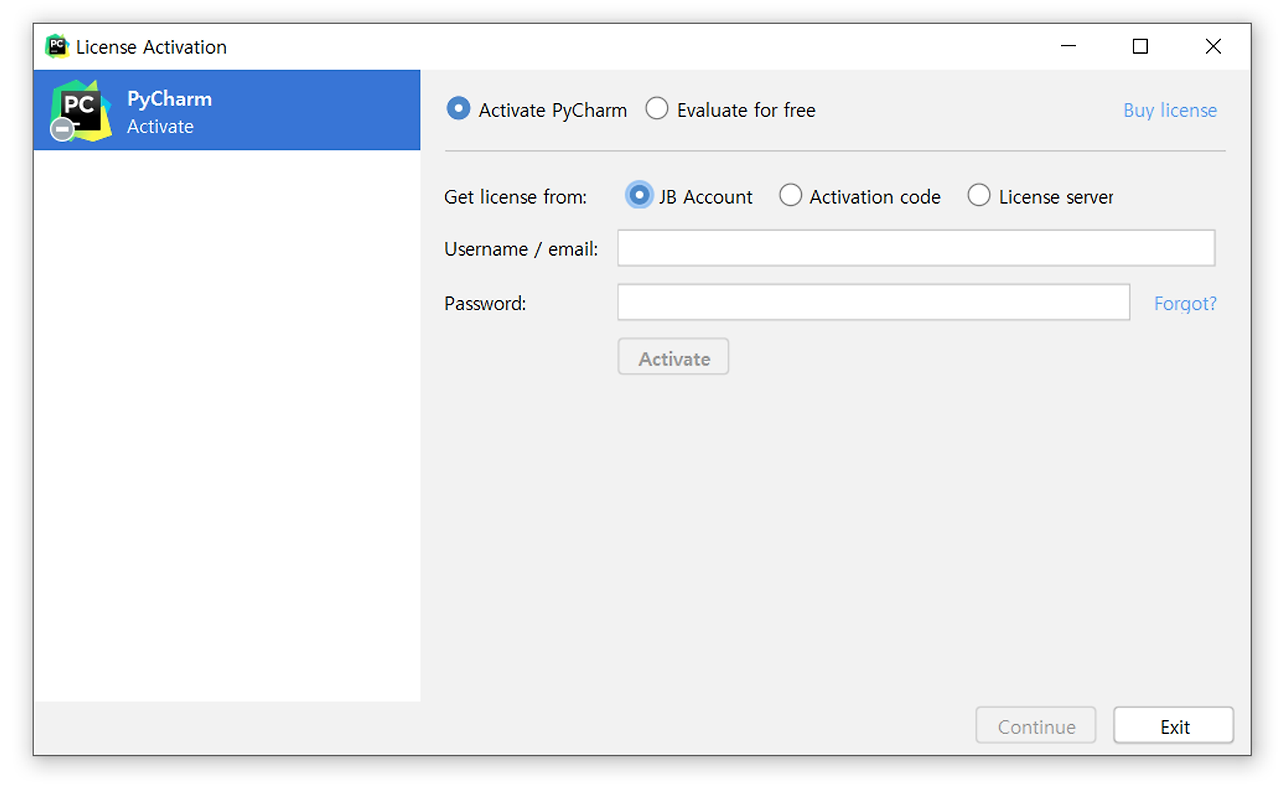
Task: Click the 'License Activation' window title
Action: 151,47
